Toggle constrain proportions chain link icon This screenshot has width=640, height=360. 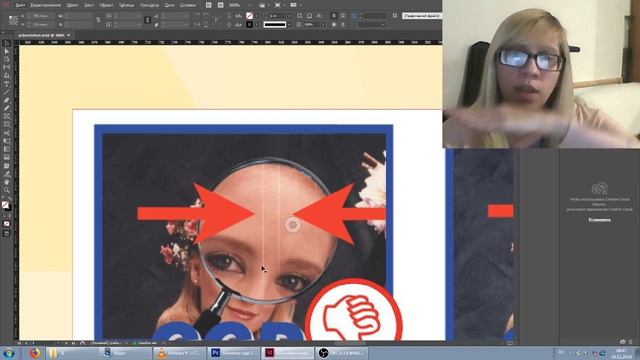(98, 20)
